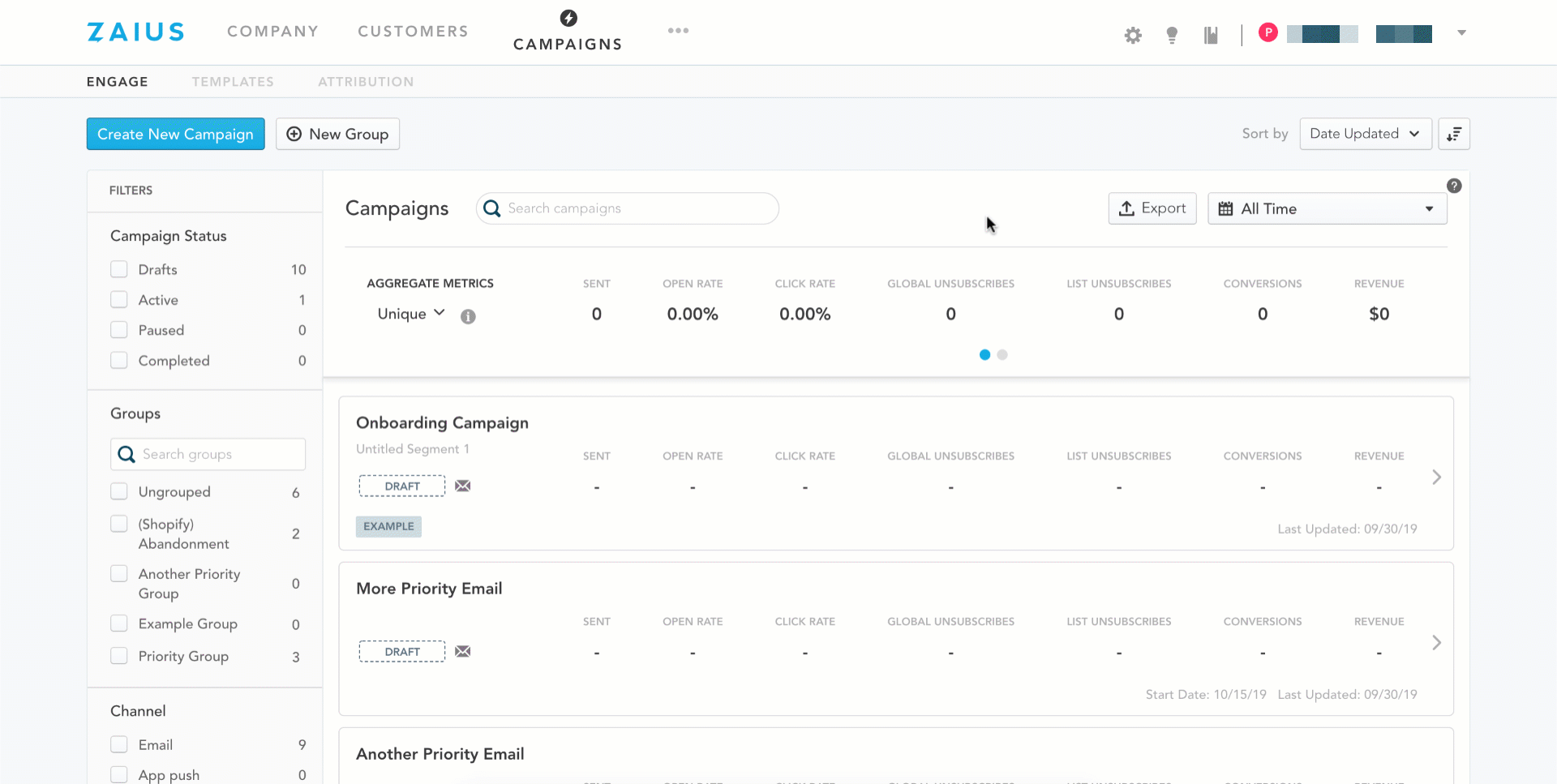Switch to the Templates tab
The height and width of the screenshot is (784, 1557).
233,82
